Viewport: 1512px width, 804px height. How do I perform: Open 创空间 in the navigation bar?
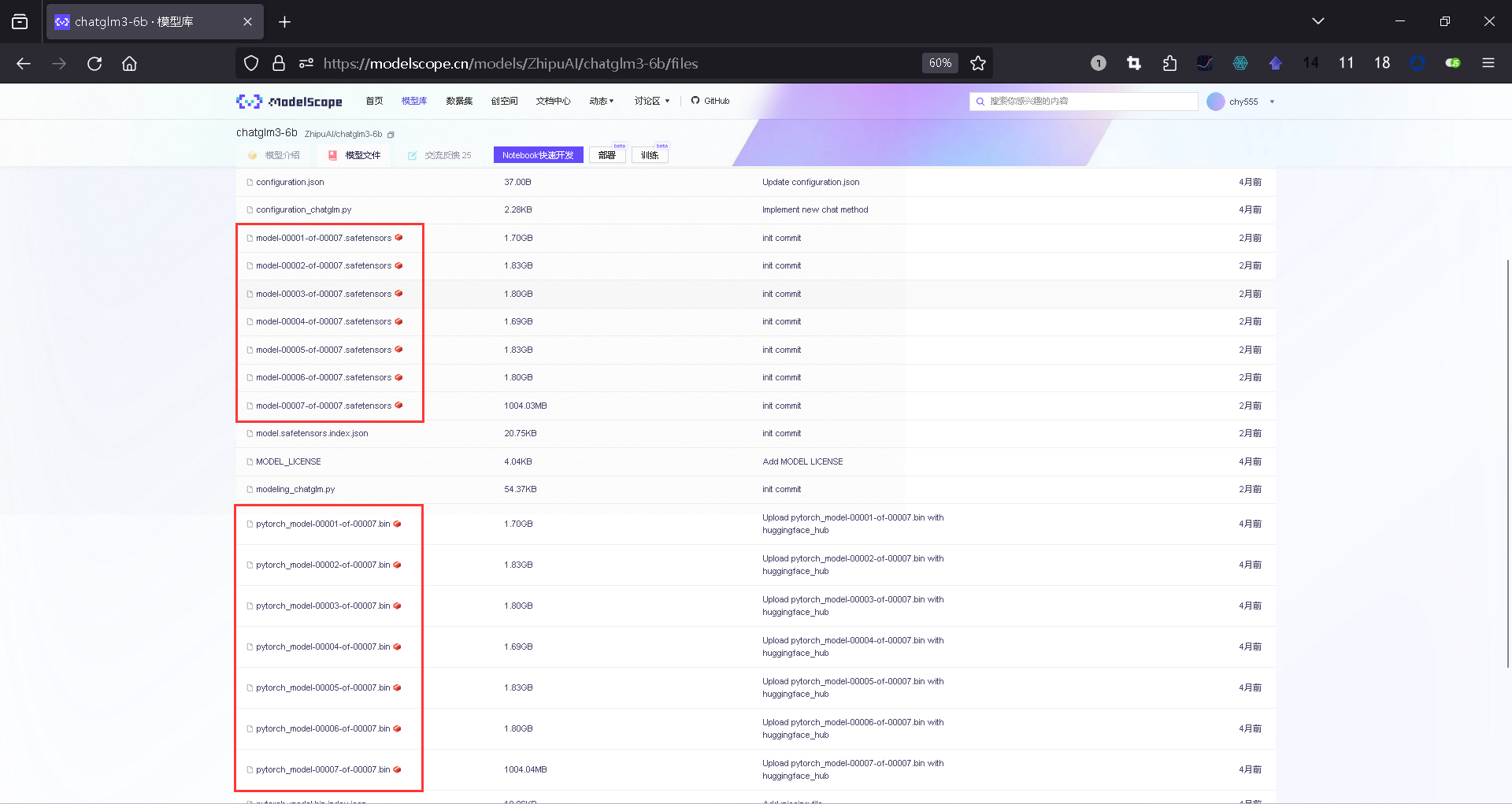(504, 101)
